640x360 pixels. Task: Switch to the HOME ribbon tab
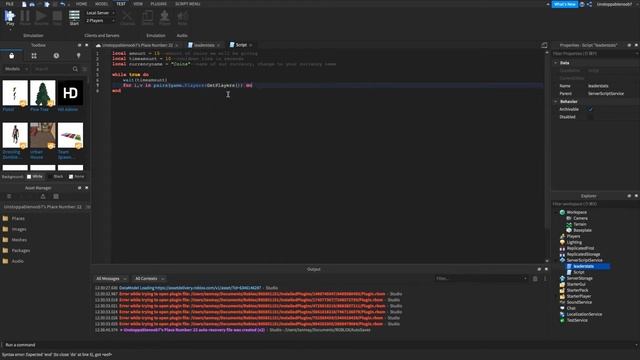(x=82, y=4)
